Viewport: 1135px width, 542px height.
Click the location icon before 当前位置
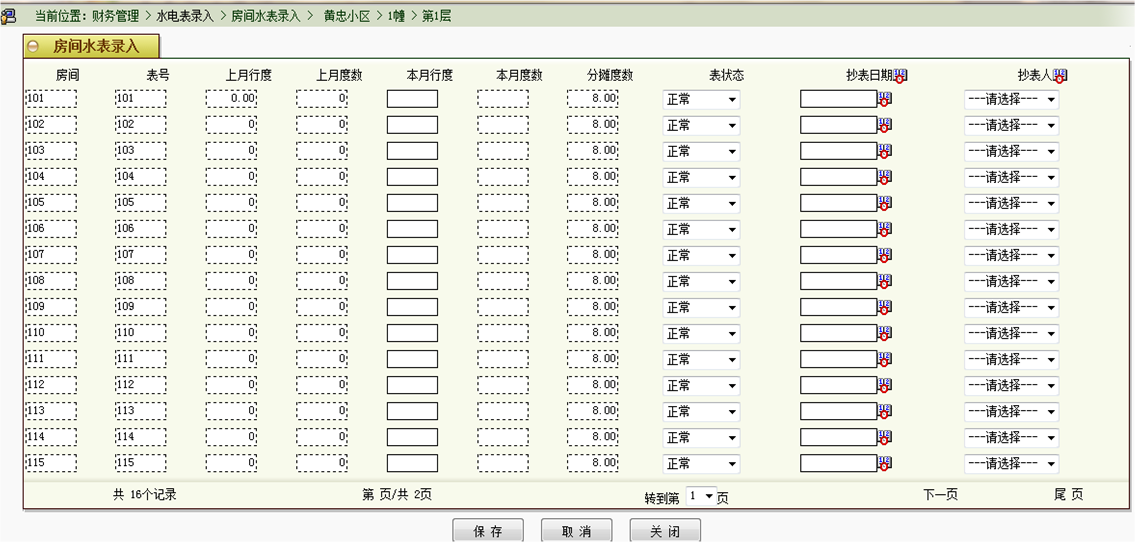[x=11, y=16]
